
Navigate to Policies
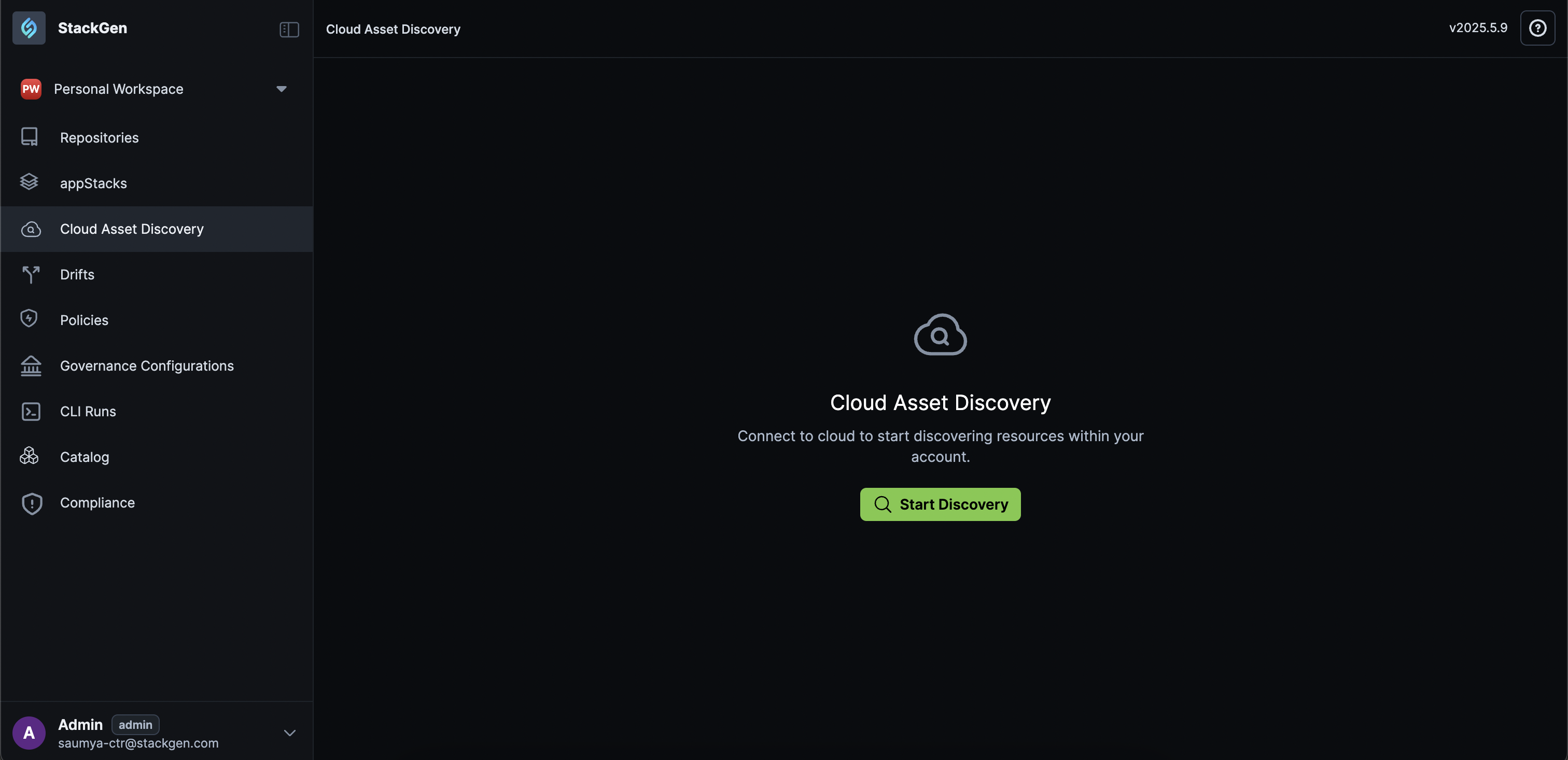click(x=157, y=320)
